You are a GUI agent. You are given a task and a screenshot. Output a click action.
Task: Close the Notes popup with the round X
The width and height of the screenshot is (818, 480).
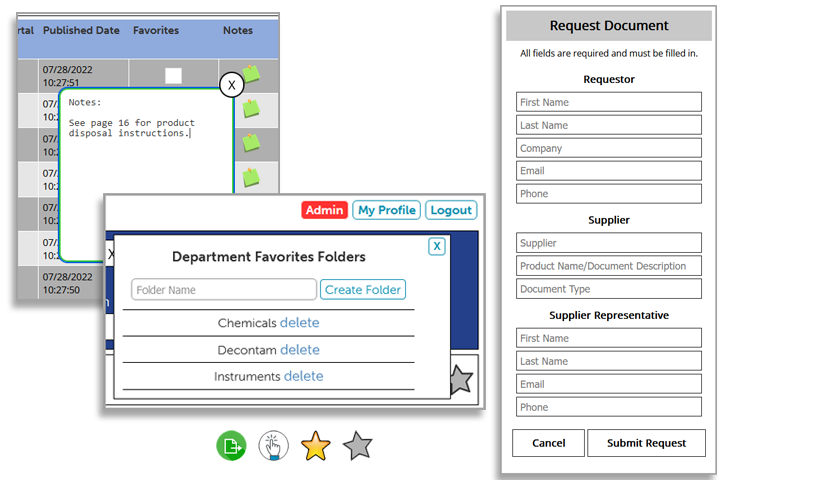(231, 85)
